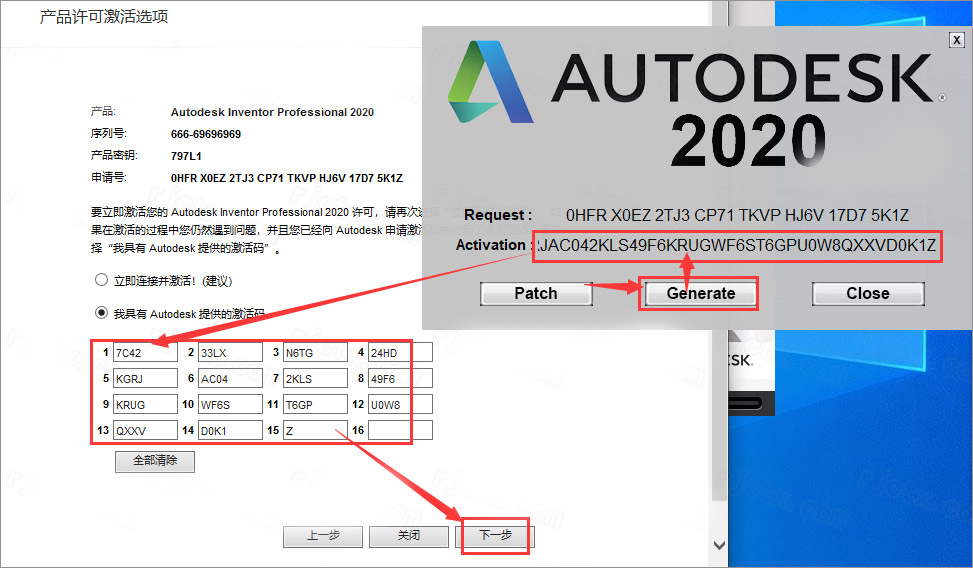The image size is (973, 568).
Task: Click activation code field 3 containing N6TG
Action: (315, 353)
